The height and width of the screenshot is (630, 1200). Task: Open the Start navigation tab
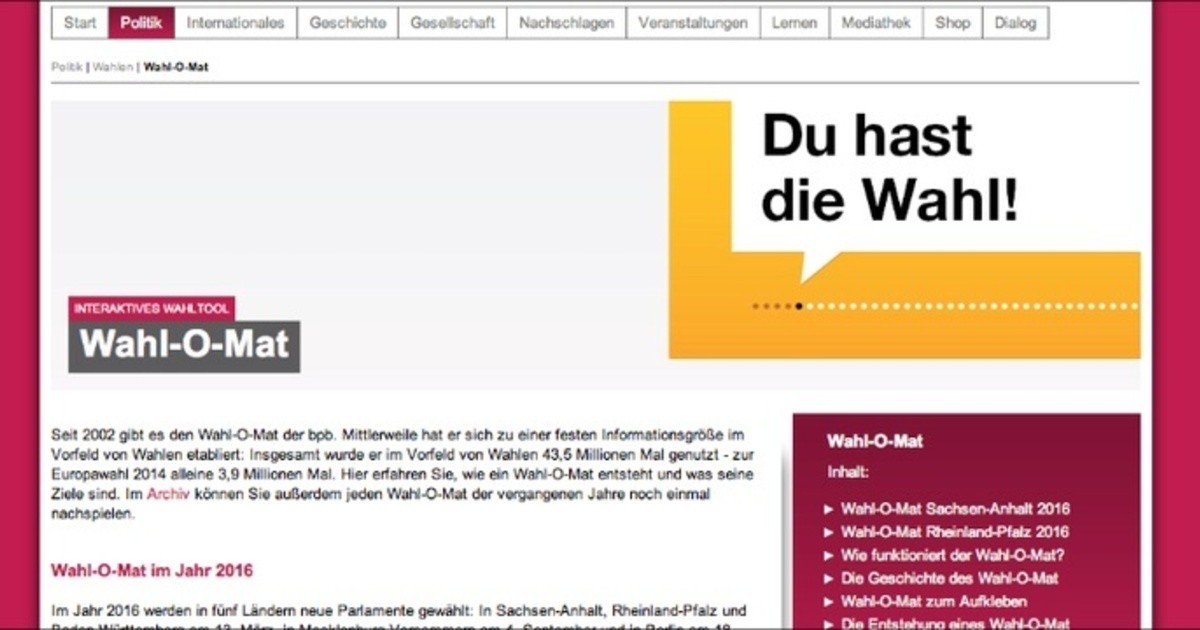click(x=80, y=23)
